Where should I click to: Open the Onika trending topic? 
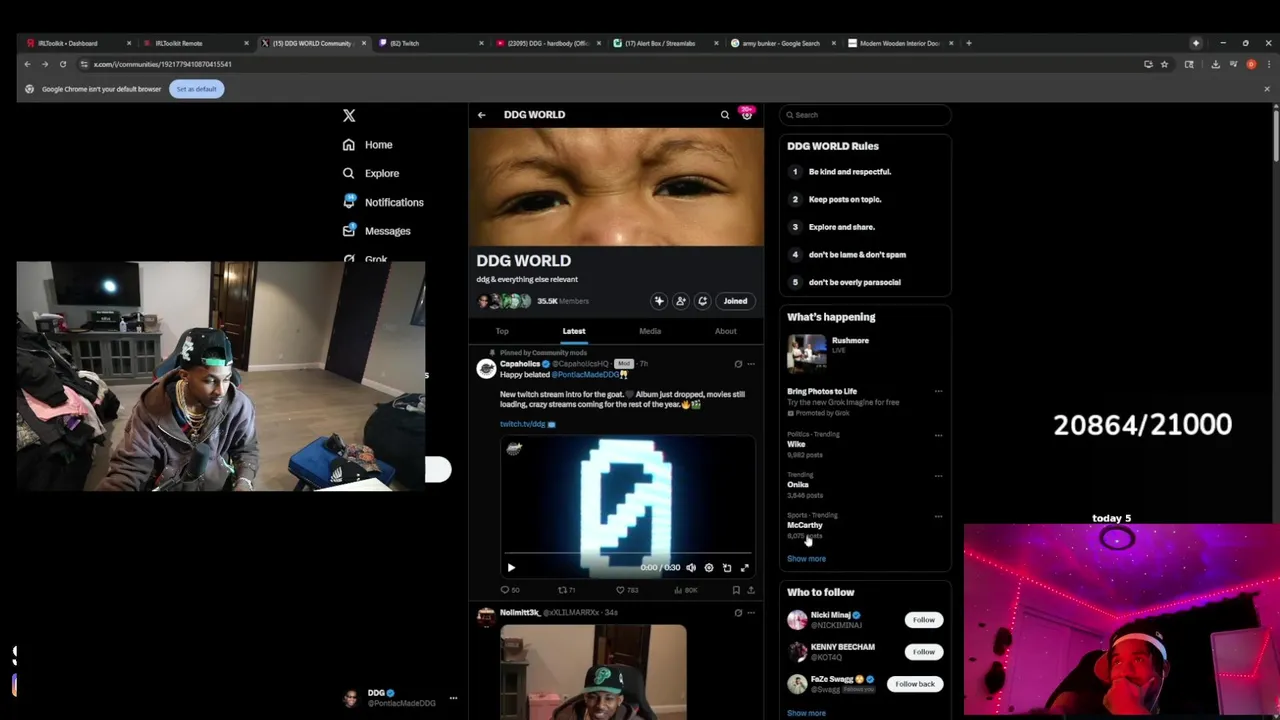click(798, 485)
